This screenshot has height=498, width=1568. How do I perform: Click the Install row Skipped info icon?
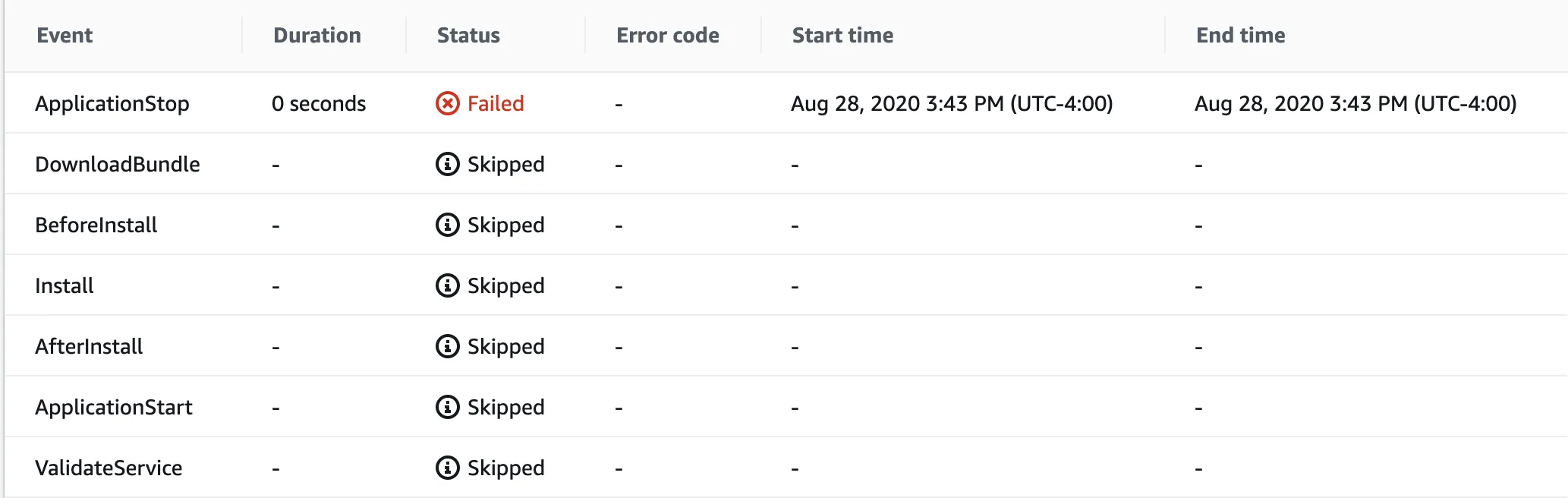[x=447, y=285]
